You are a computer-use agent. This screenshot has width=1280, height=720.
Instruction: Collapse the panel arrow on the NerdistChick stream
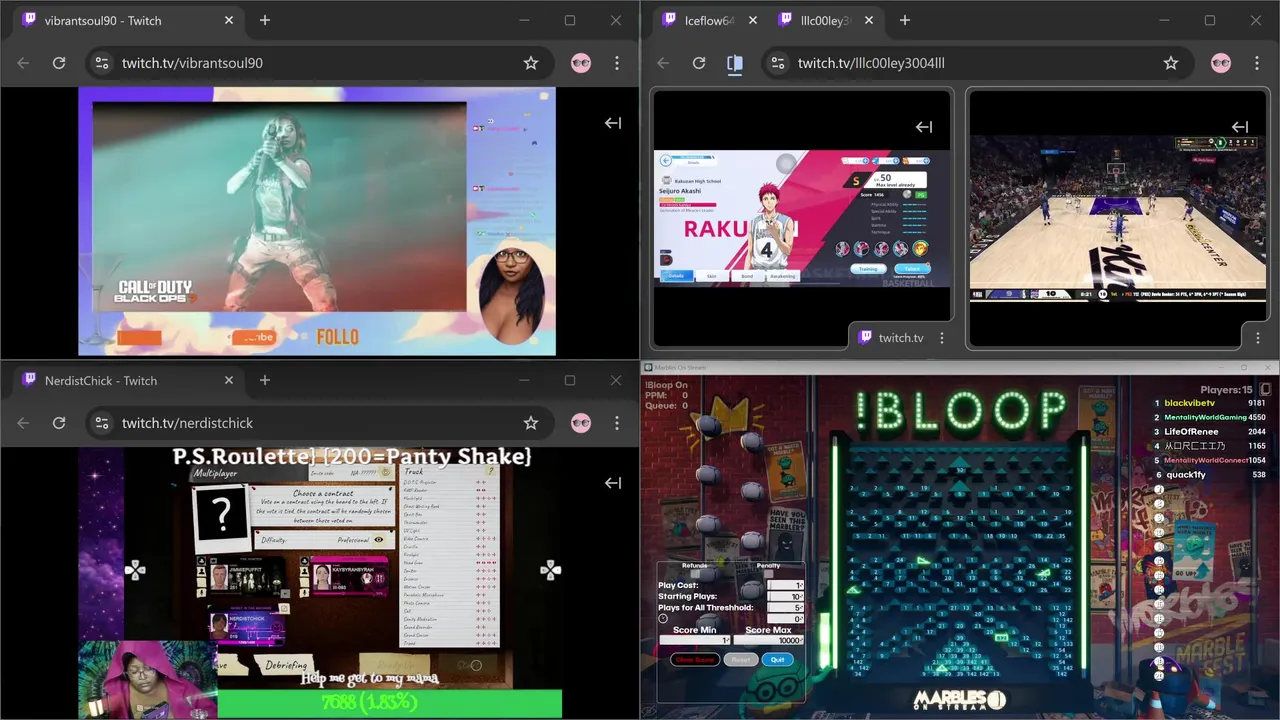click(613, 483)
